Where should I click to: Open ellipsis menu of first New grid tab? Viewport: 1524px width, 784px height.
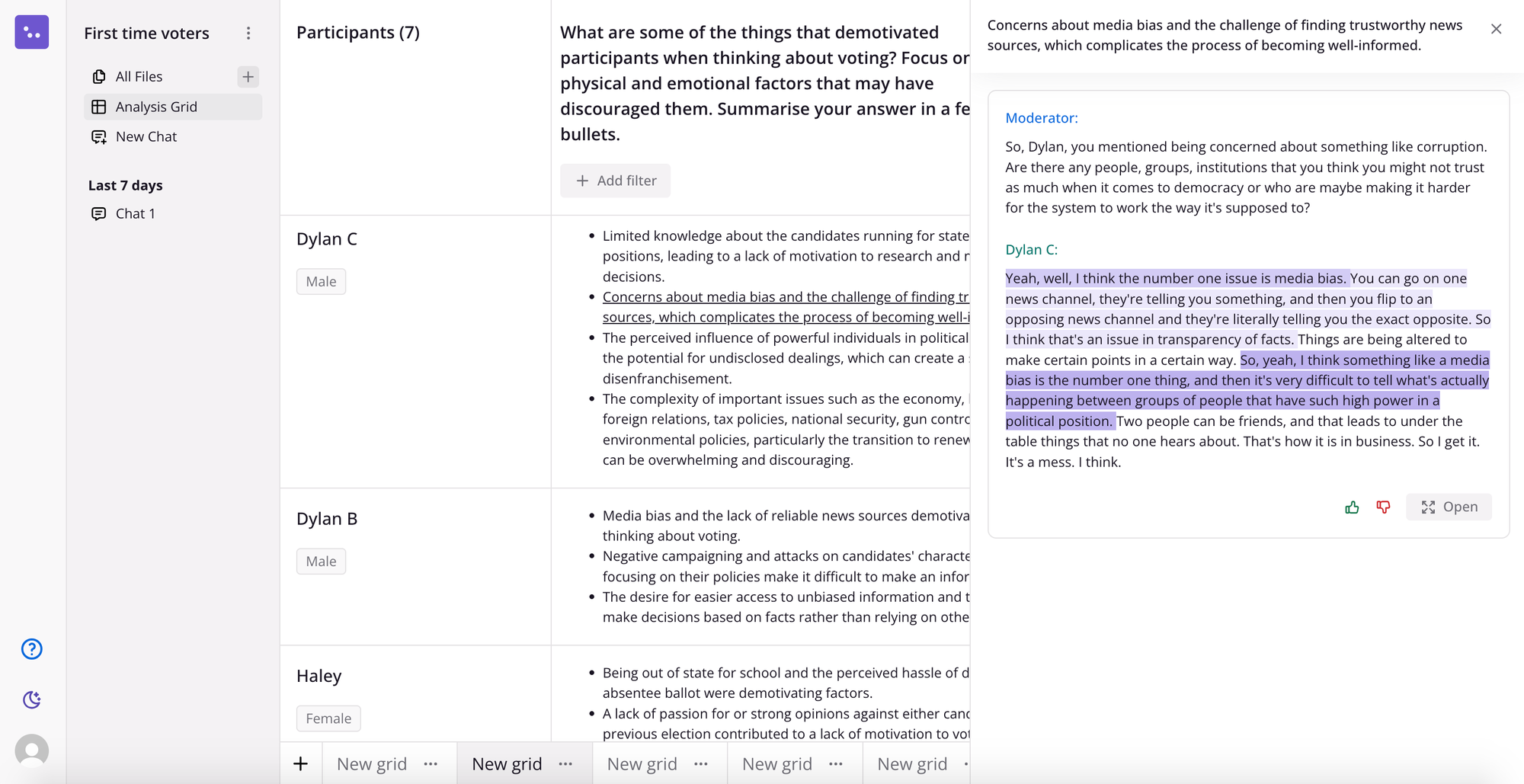click(x=431, y=763)
